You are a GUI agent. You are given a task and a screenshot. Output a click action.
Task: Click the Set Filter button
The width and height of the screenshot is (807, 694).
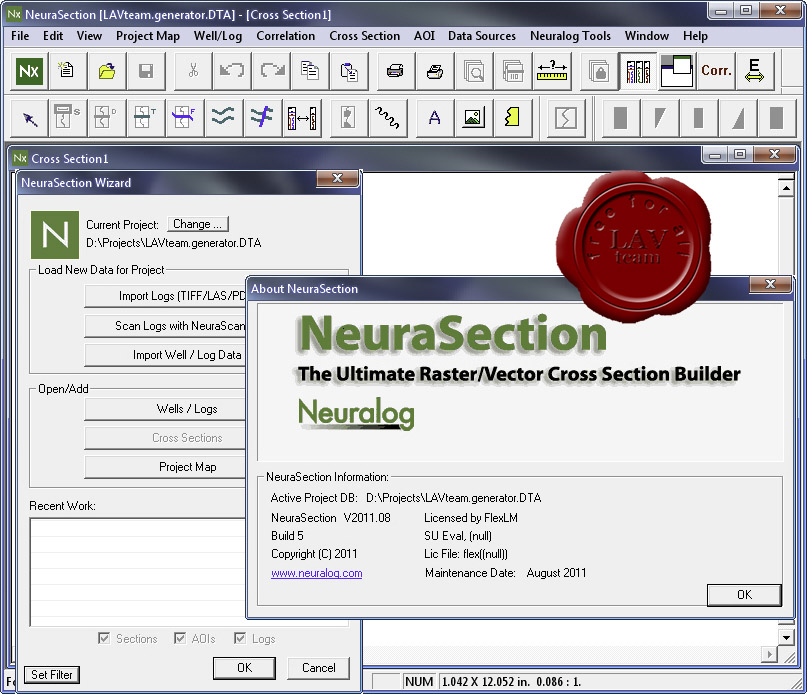pyautogui.click(x=51, y=674)
